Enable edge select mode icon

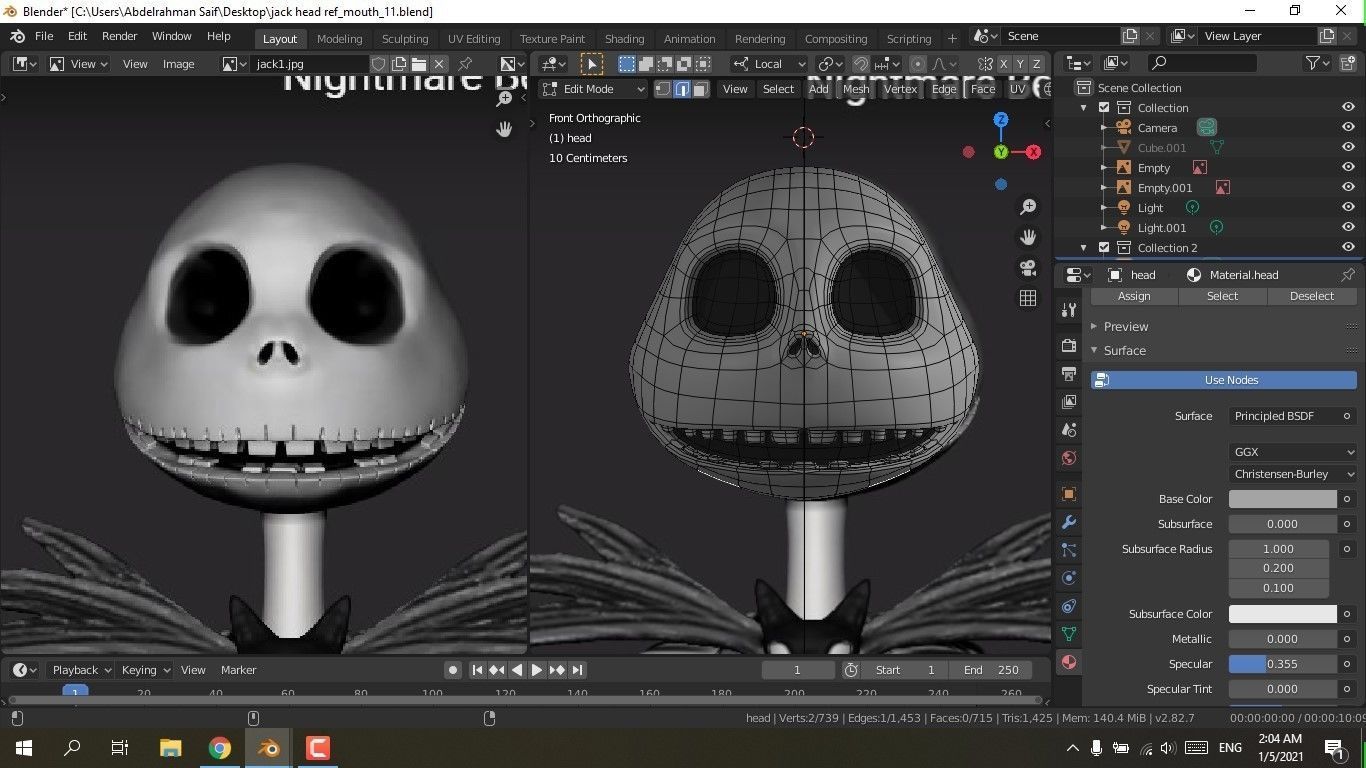click(682, 89)
